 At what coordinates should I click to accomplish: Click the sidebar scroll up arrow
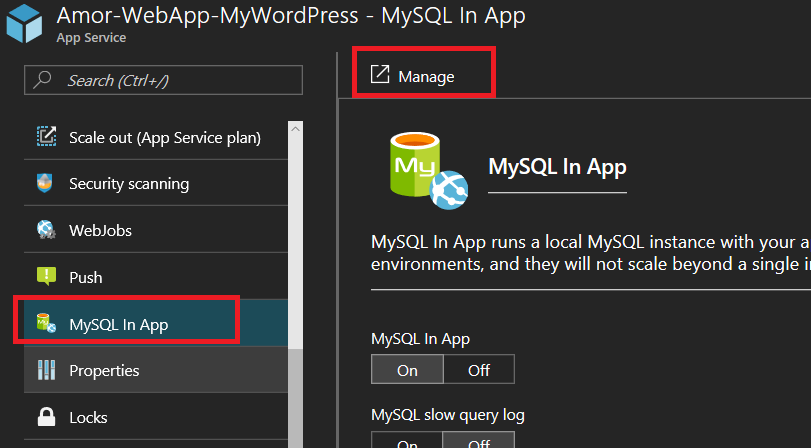pos(295,128)
